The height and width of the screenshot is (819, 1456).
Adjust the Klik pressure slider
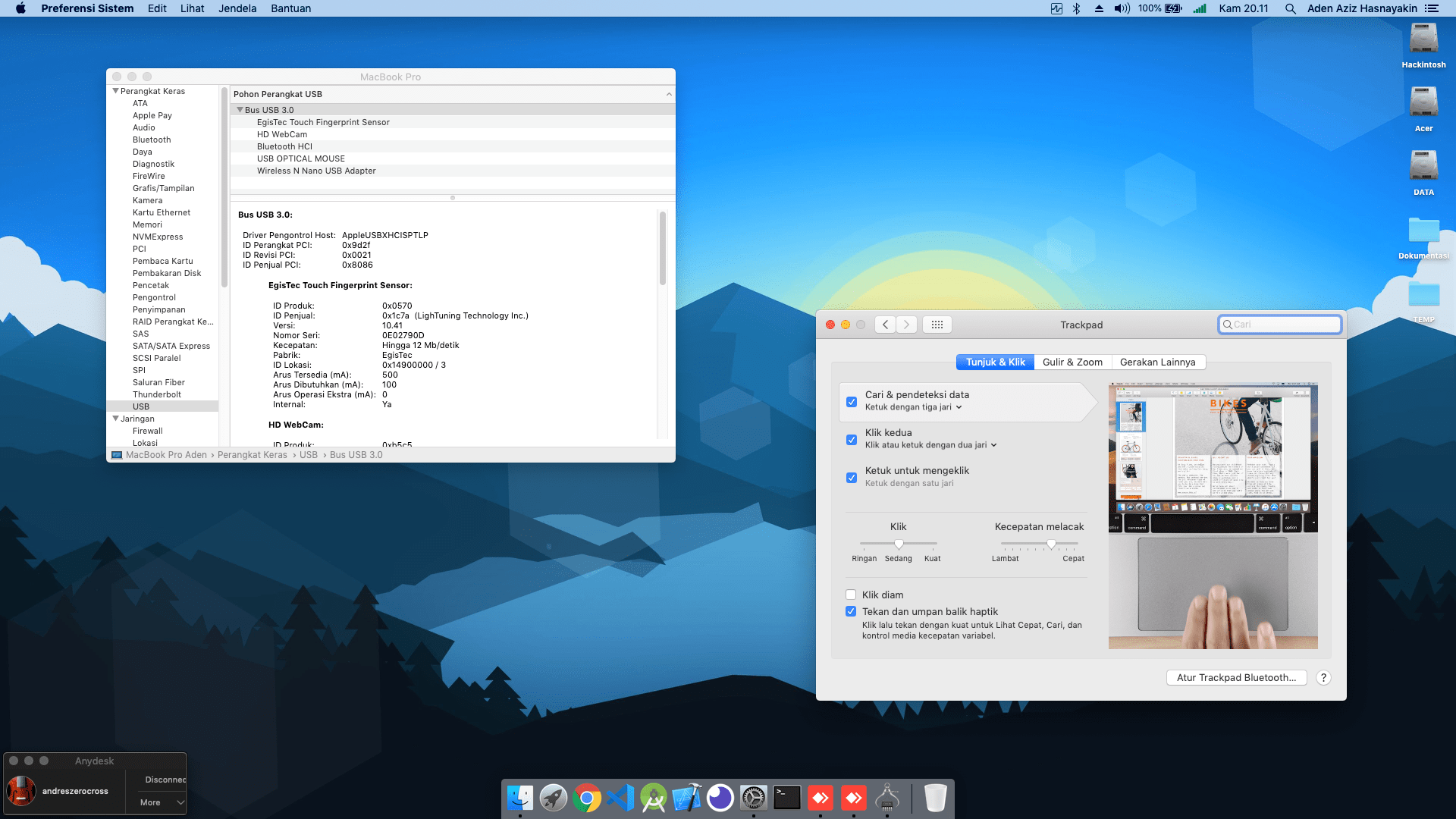[899, 544]
